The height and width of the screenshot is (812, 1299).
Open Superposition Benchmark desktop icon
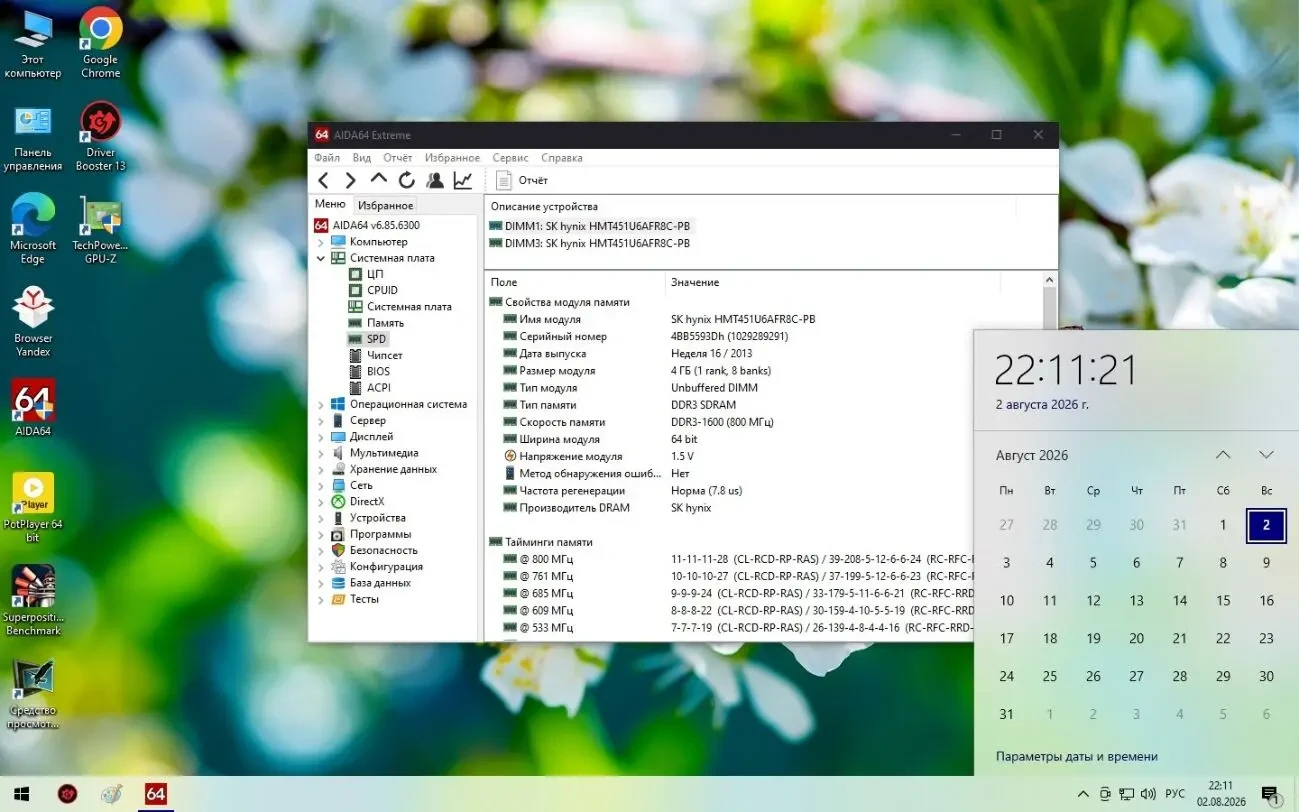pos(33,601)
